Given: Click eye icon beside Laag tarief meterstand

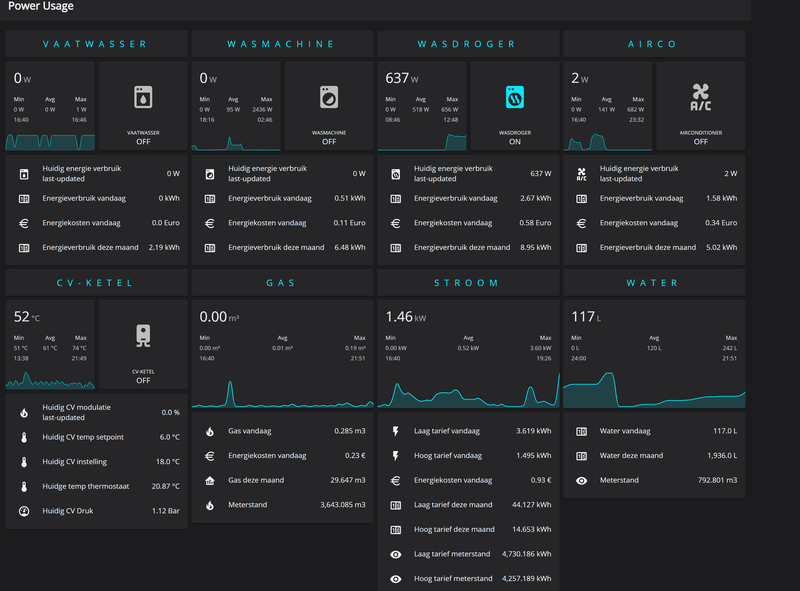Looking at the screenshot, I should coord(395,554).
